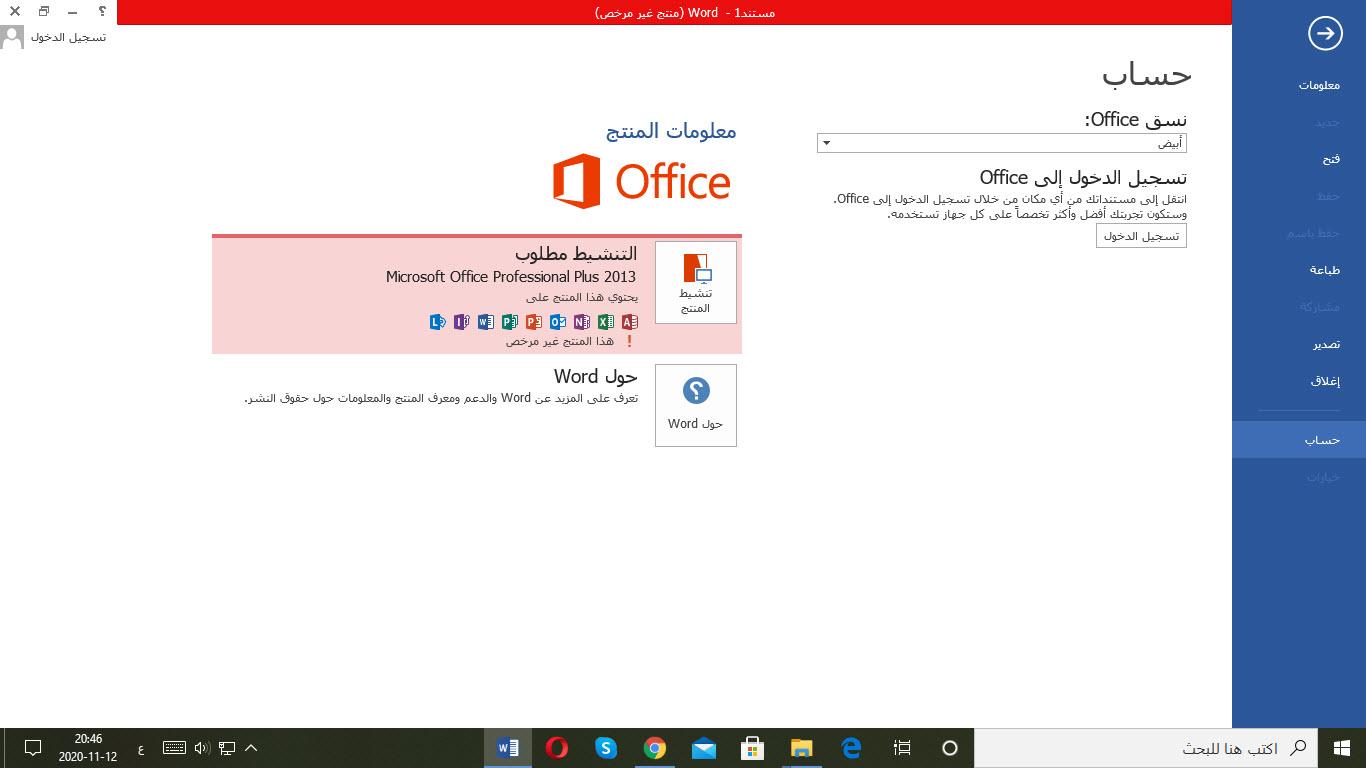Viewport: 1366px width, 768px height.
Task: Click the Microsoft Office Professional Plus 2013 text
Action: (x=511, y=277)
